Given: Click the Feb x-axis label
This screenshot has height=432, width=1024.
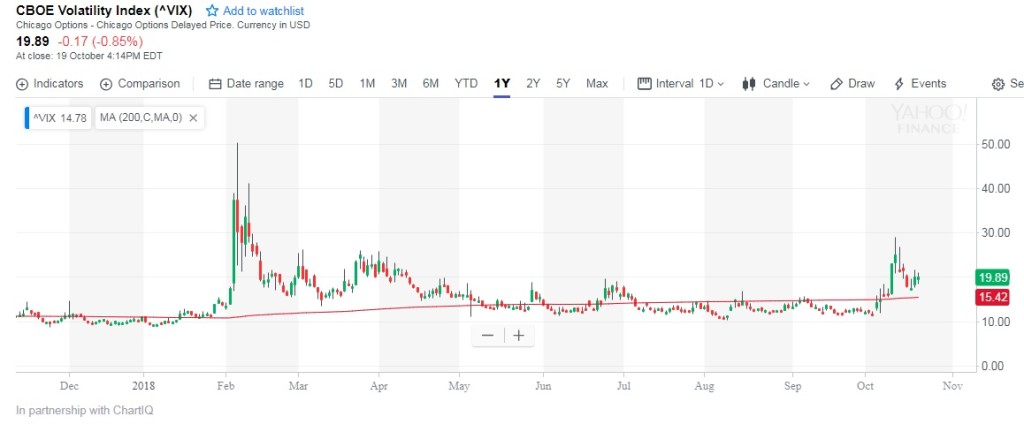Looking at the screenshot, I should [x=226, y=386].
